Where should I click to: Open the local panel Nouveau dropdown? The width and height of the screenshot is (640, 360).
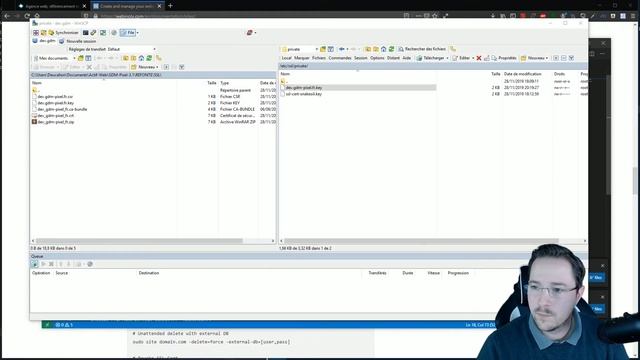145,67
